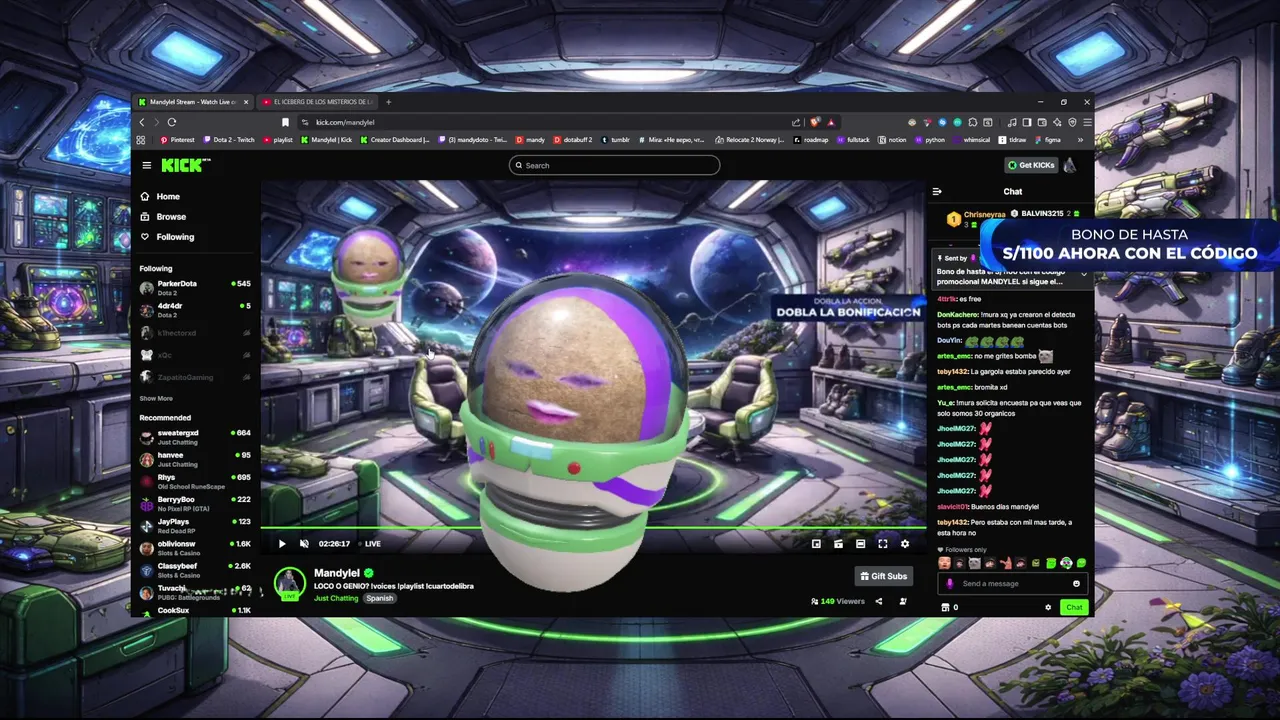Open 4dr4dr's channel in Following list
Viewport: 1280px width, 720px height.
(x=195, y=309)
